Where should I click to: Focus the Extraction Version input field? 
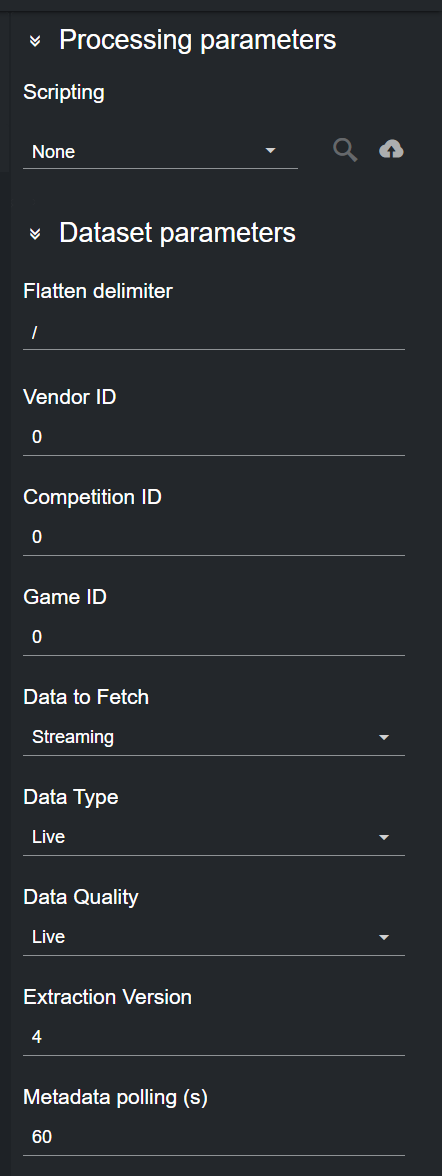point(214,1037)
